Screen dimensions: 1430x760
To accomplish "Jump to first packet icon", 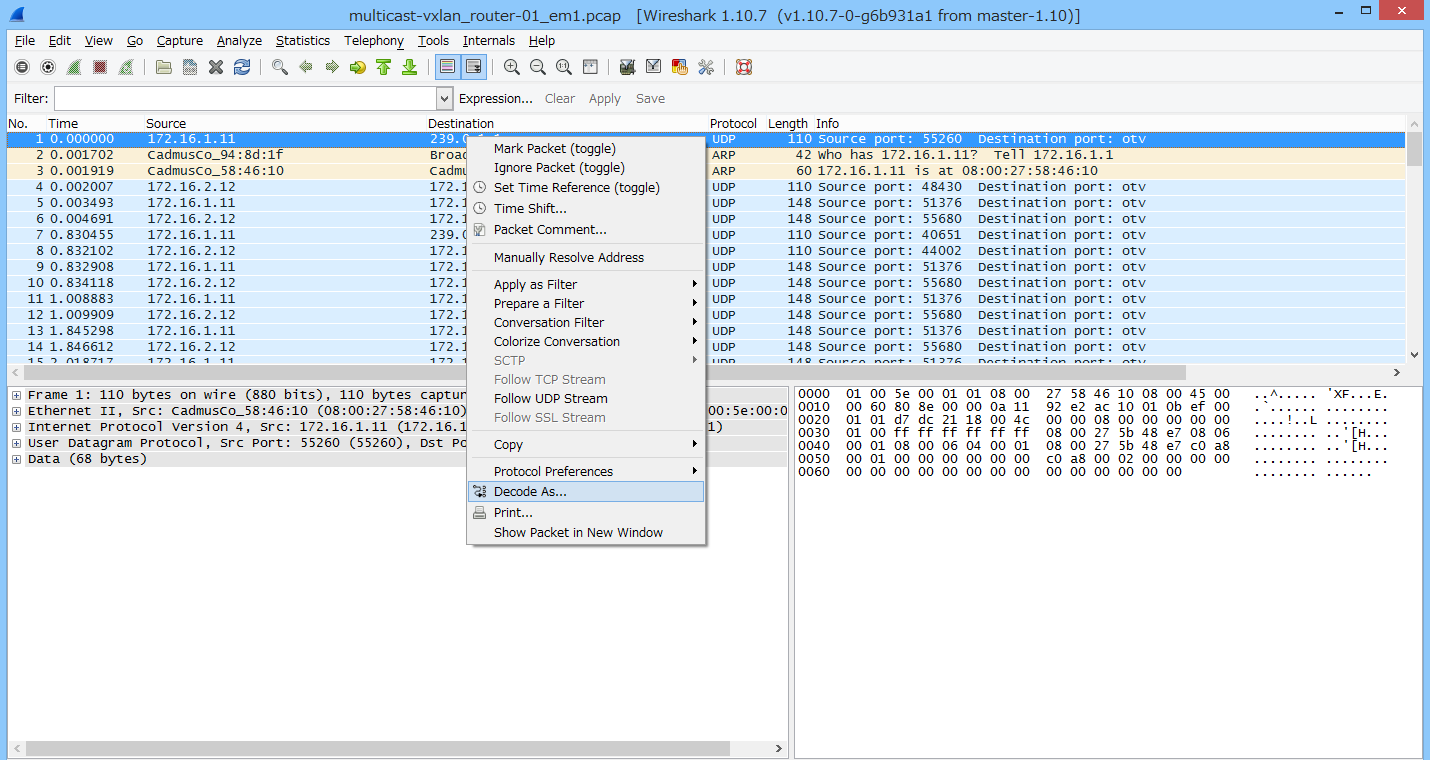I will 383,67.
